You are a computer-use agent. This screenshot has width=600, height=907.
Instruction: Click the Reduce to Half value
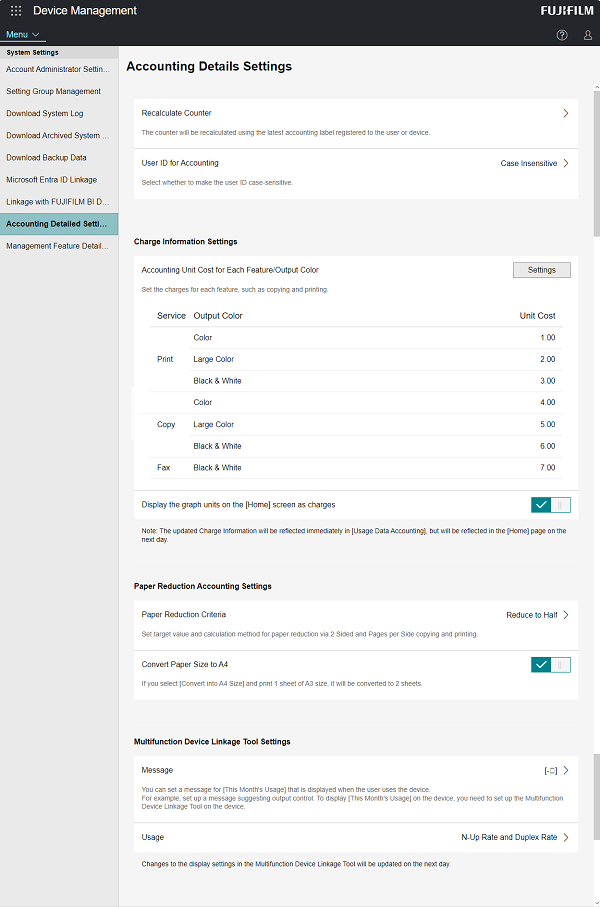tap(531, 615)
